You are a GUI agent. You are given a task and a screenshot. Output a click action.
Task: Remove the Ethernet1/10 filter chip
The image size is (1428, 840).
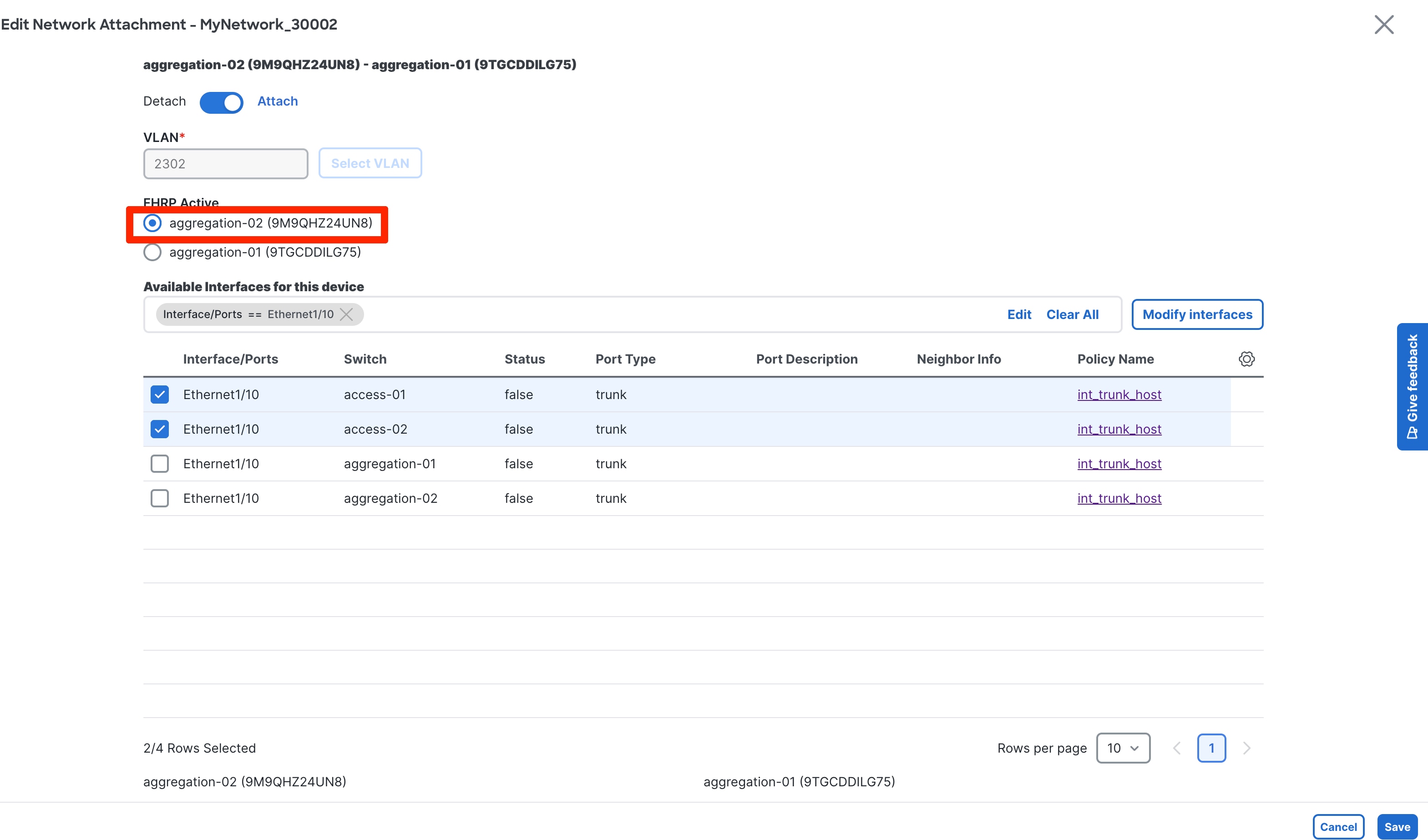point(347,314)
